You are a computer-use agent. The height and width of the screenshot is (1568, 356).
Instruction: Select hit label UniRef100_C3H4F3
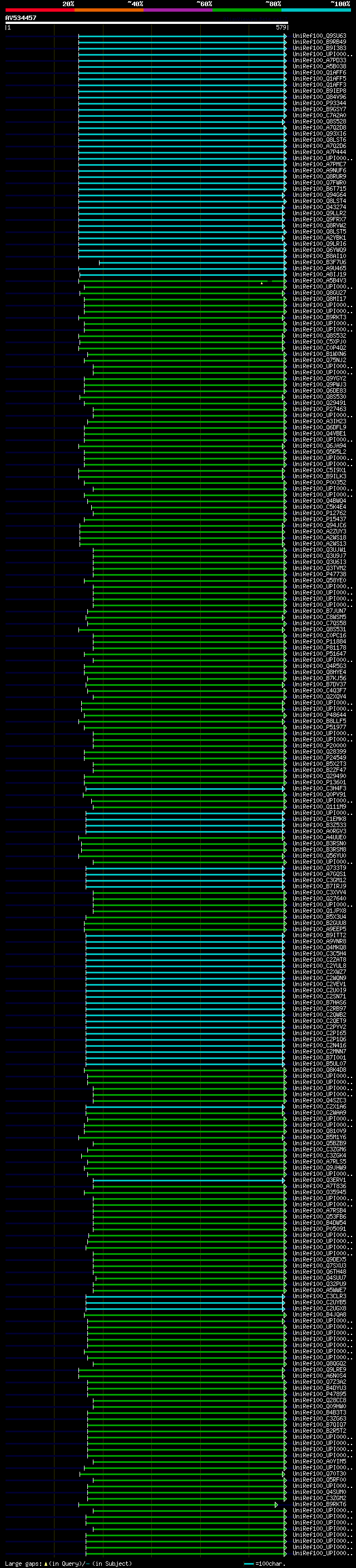pos(319,788)
